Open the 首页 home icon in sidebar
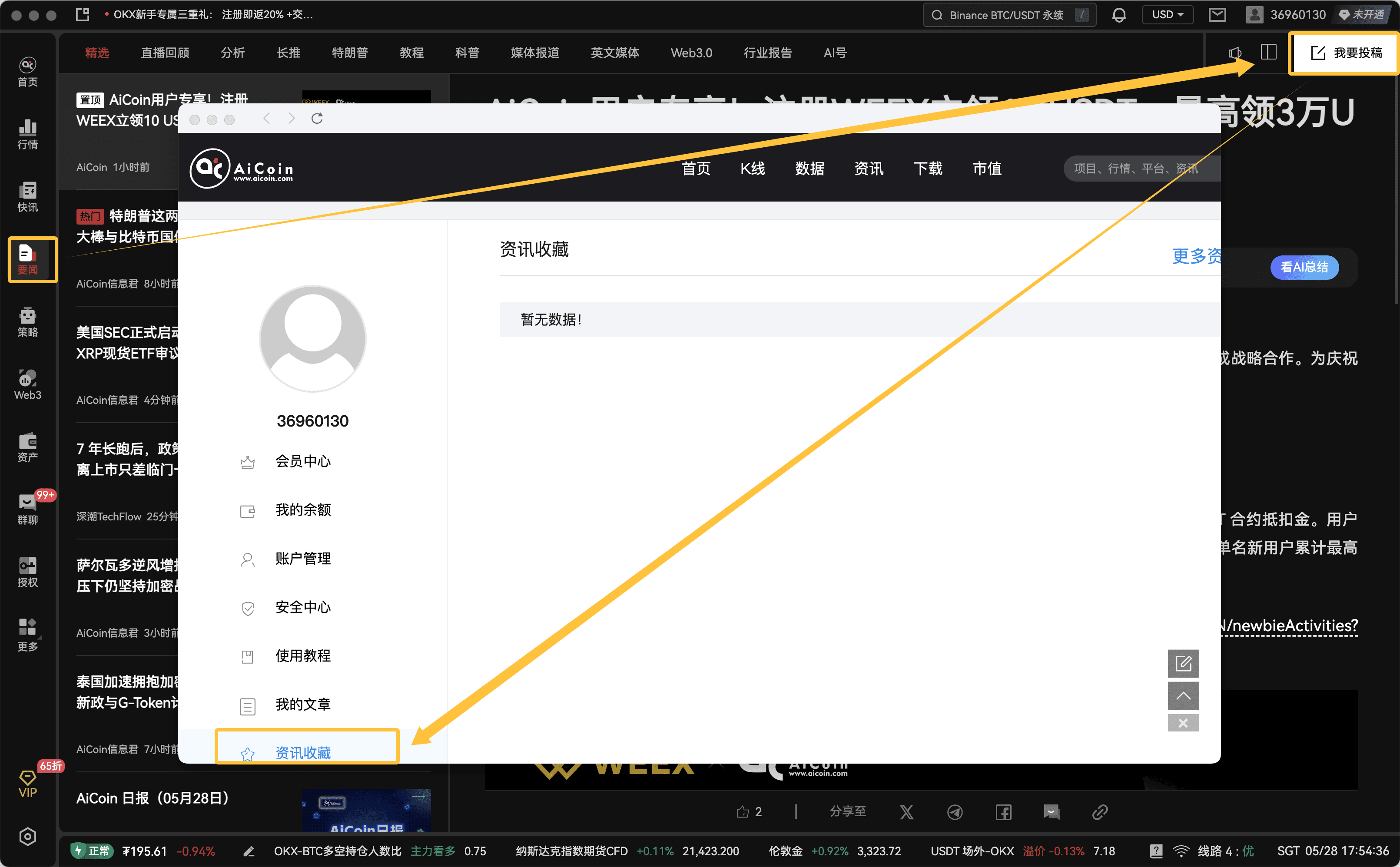 (27, 72)
